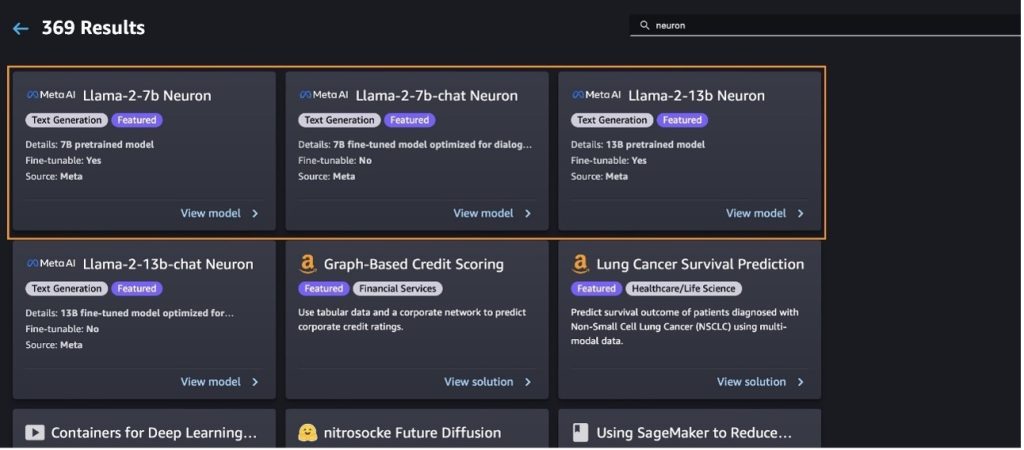Select Financial Services tag
The width and height of the screenshot is (1024, 450).
[398, 289]
